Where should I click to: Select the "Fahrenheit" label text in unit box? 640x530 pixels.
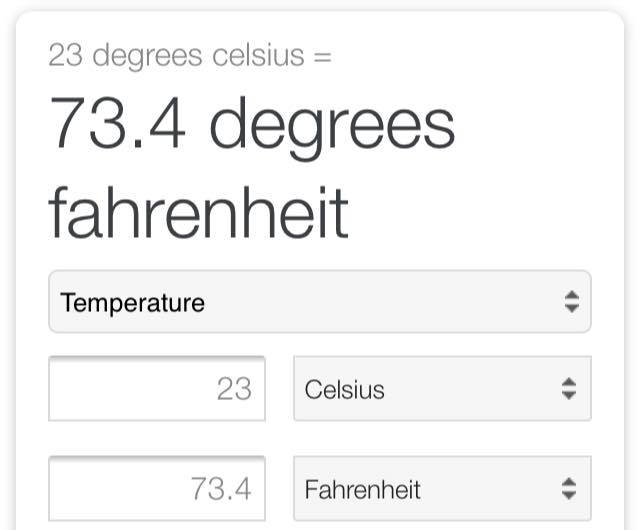pyautogui.click(x=362, y=490)
